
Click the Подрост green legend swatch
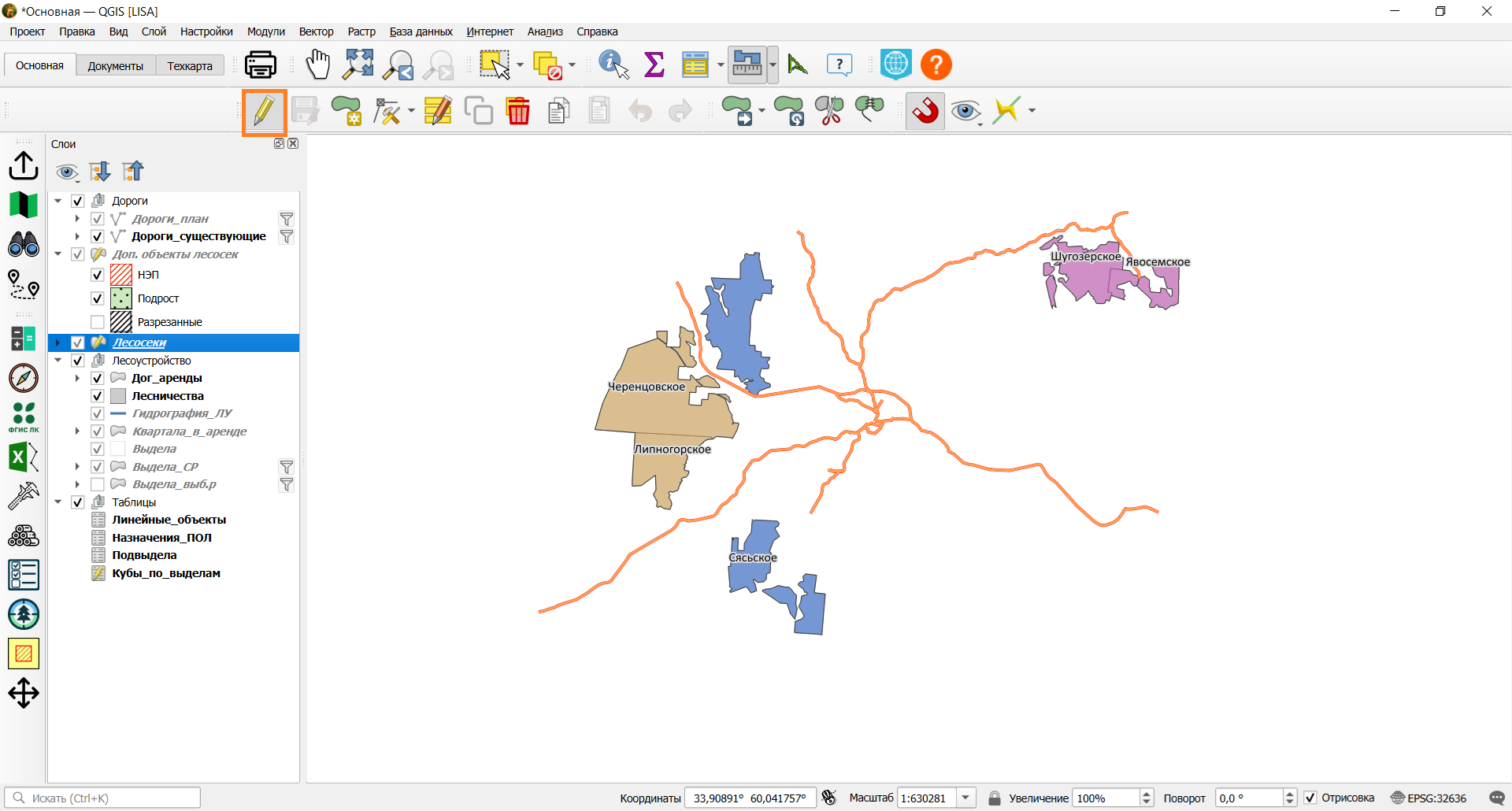(x=121, y=298)
